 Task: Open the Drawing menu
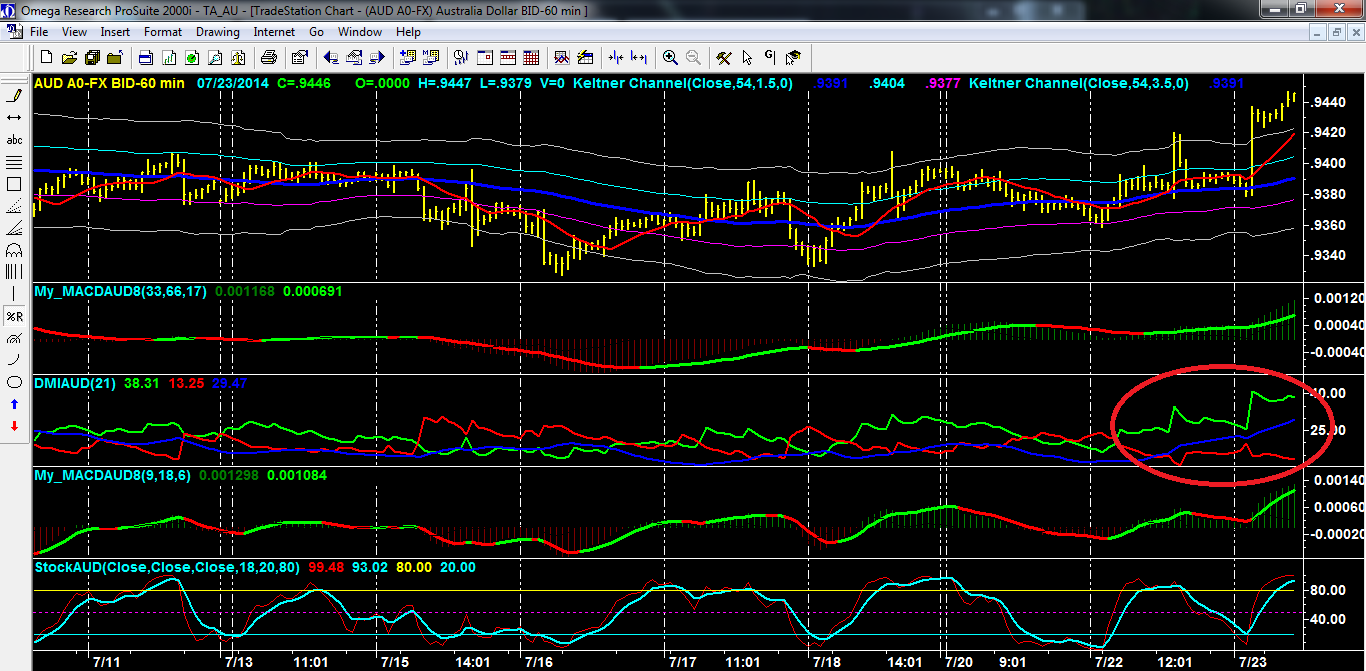(217, 32)
